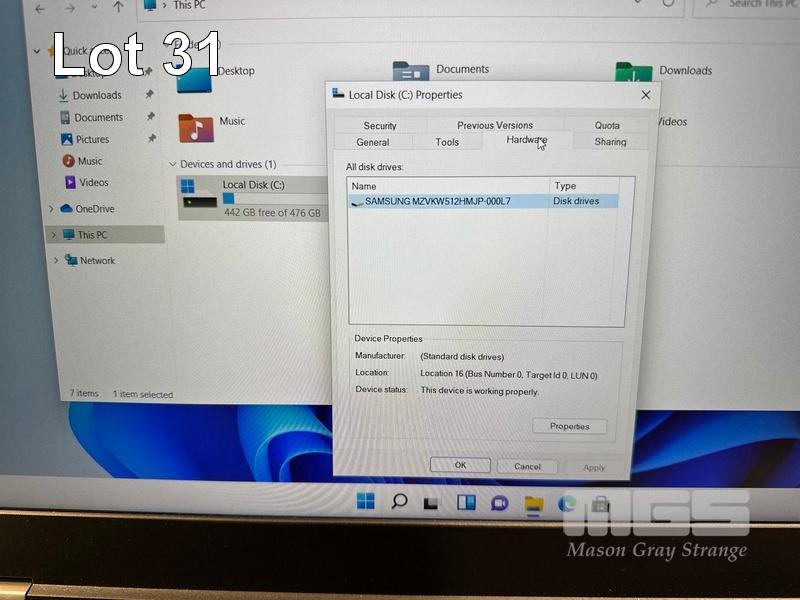Open the Documents folder icon

pos(410,75)
